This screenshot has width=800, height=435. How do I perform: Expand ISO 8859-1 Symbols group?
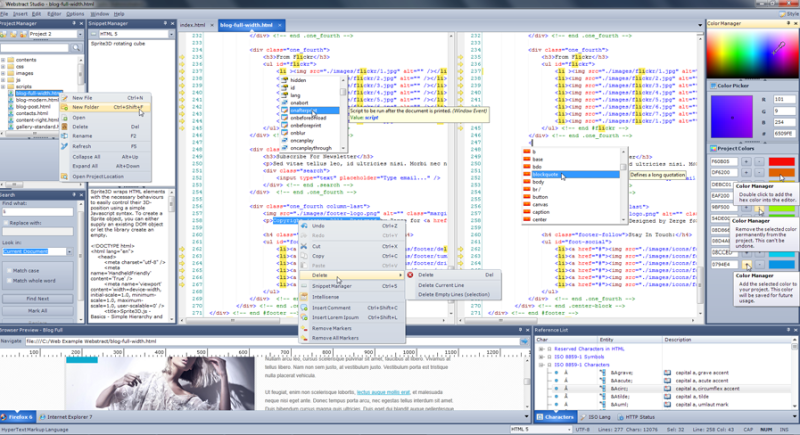pos(541,357)
